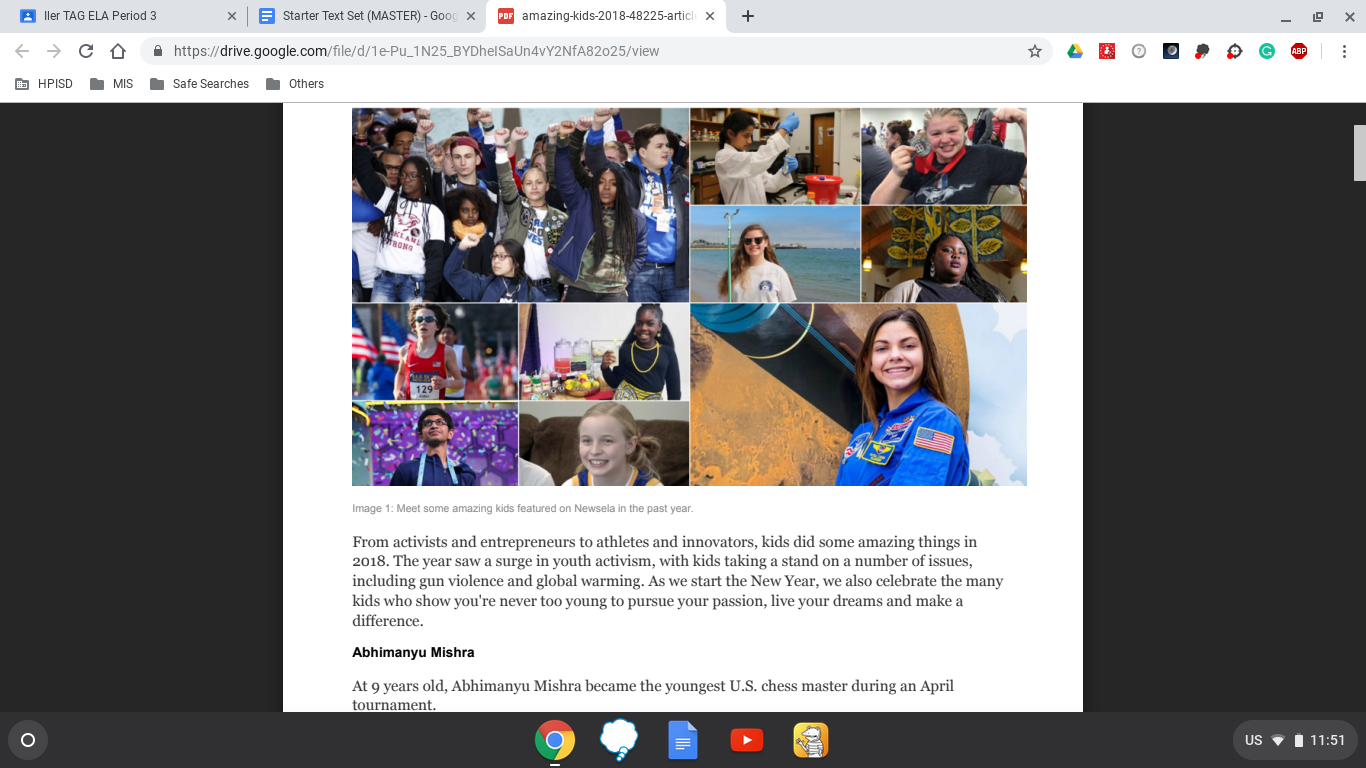The width and height of the screenshot is (1366, 768).
Task: Open the Adblock Plus extension
Action: 1299,51
